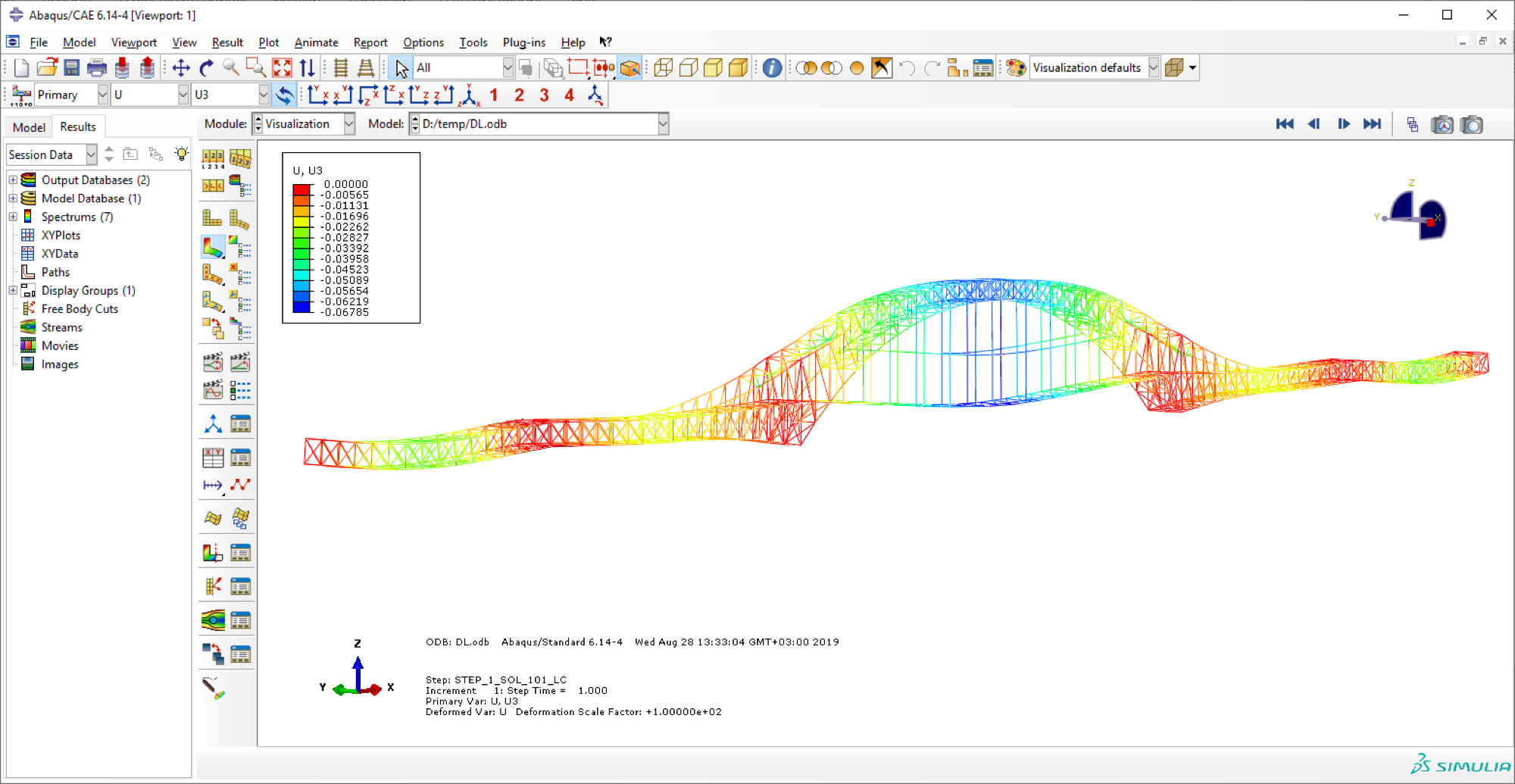Toggle shaded render style
Screen dimensions: 1515x784
coord(738,68)
